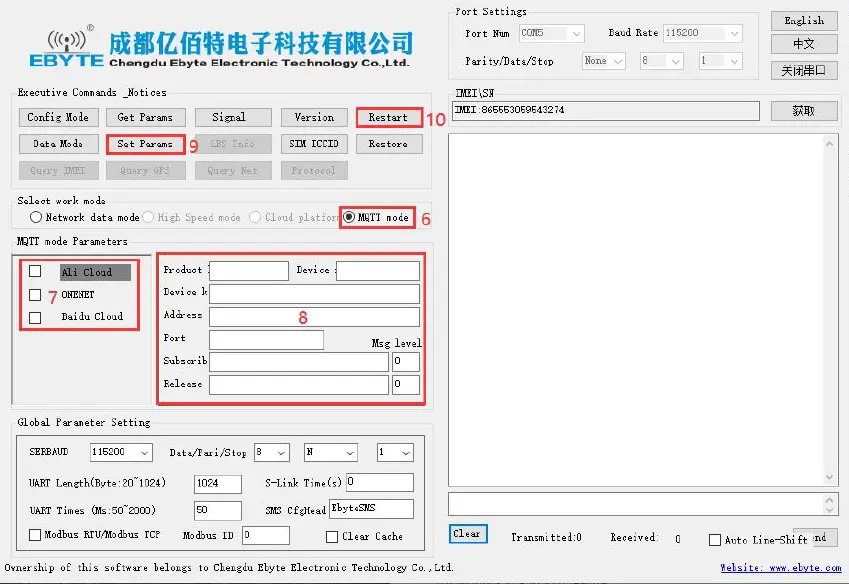Click the "Transmitted:0" counter text

pos(546,537)
